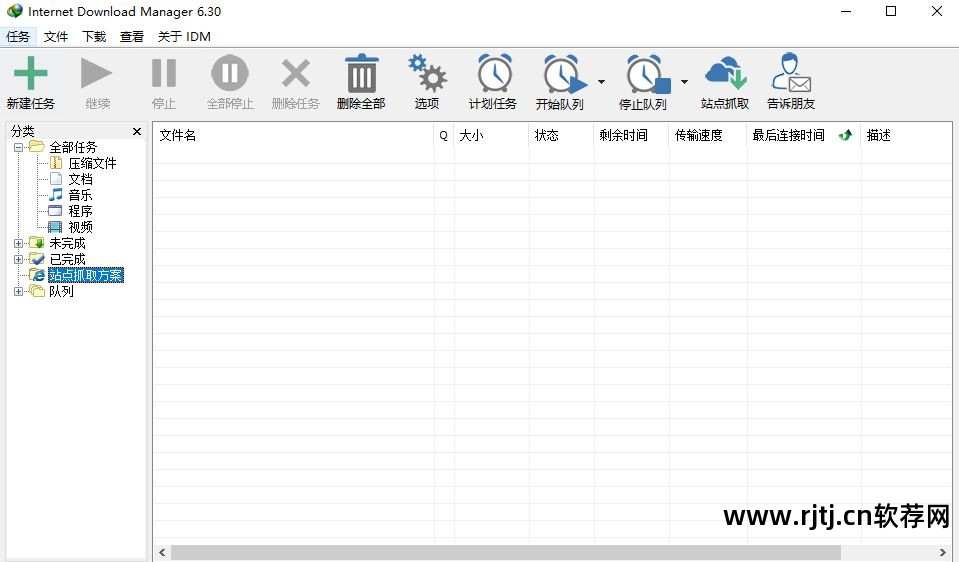Image resolution: width=959 pixels, height=562 pixels.
Task: Select 队列 folder in tree
Action: pyautogui.click(x=61, y=292)
